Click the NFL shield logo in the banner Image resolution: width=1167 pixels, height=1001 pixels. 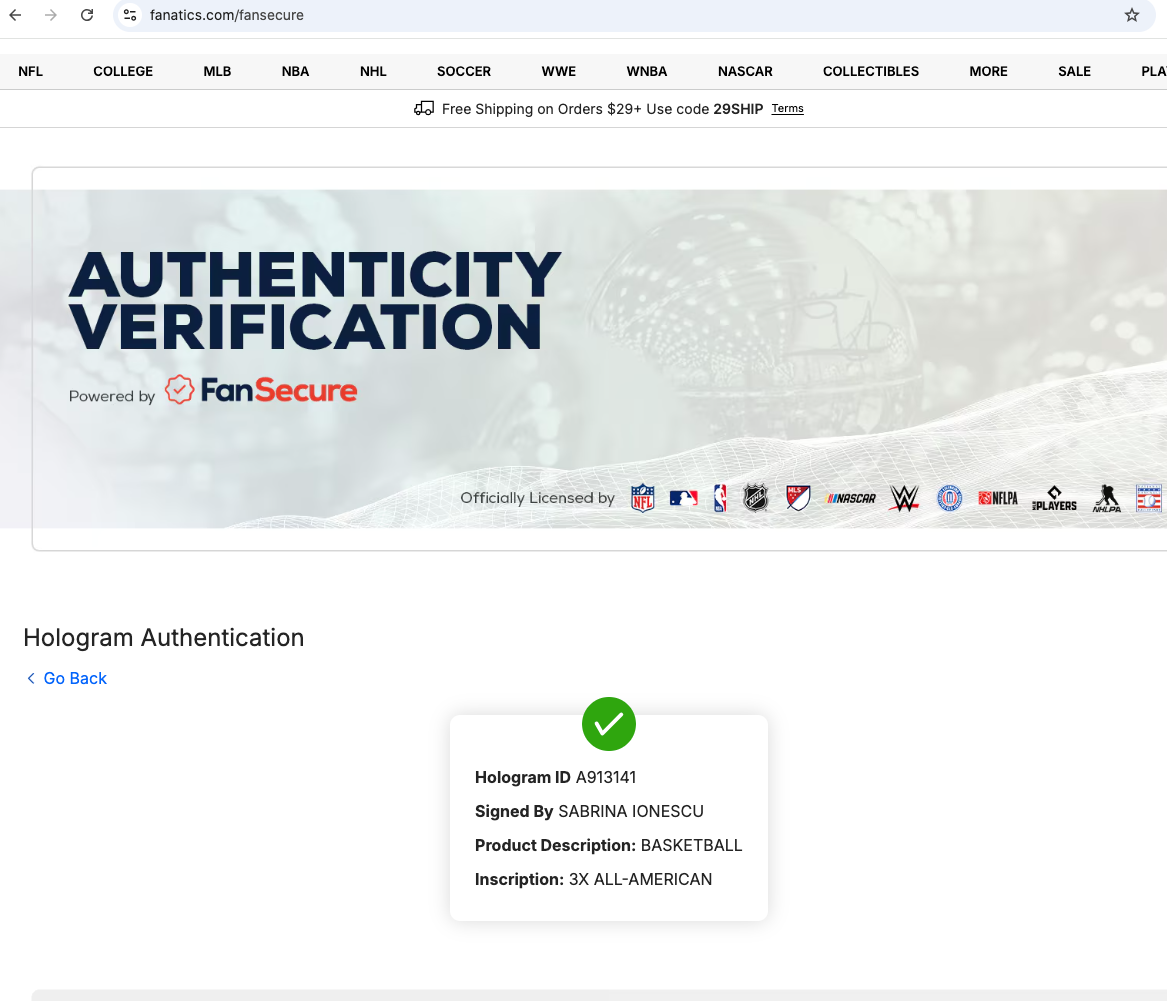click(642, 498)
